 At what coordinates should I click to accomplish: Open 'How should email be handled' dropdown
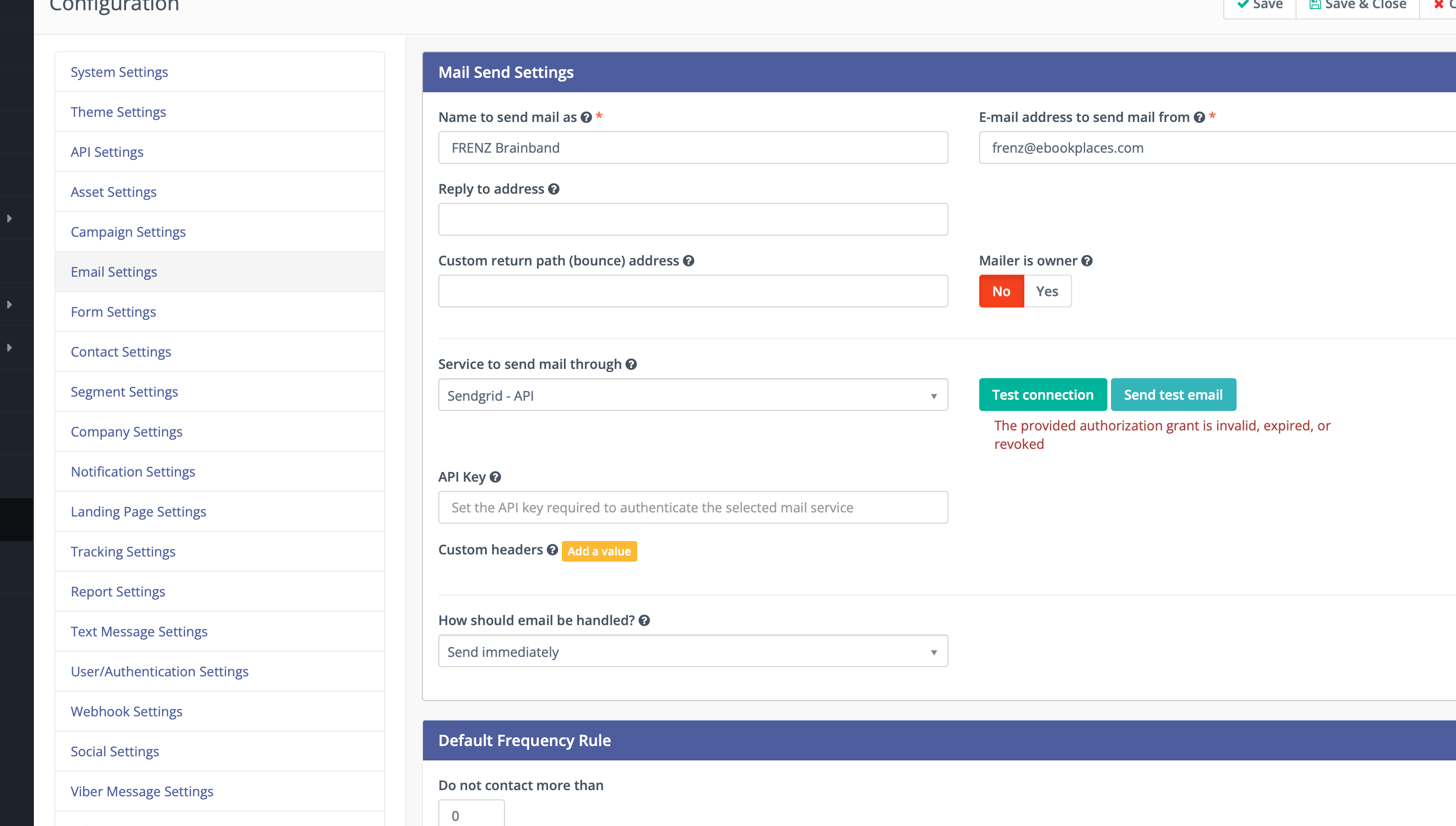[x=692, y=652]
